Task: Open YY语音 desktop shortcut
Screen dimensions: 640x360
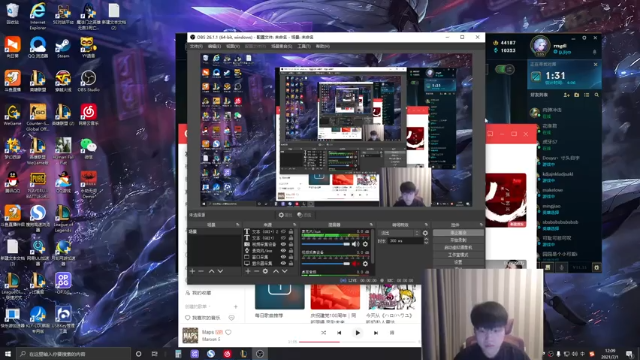Action: coord(88,48)
